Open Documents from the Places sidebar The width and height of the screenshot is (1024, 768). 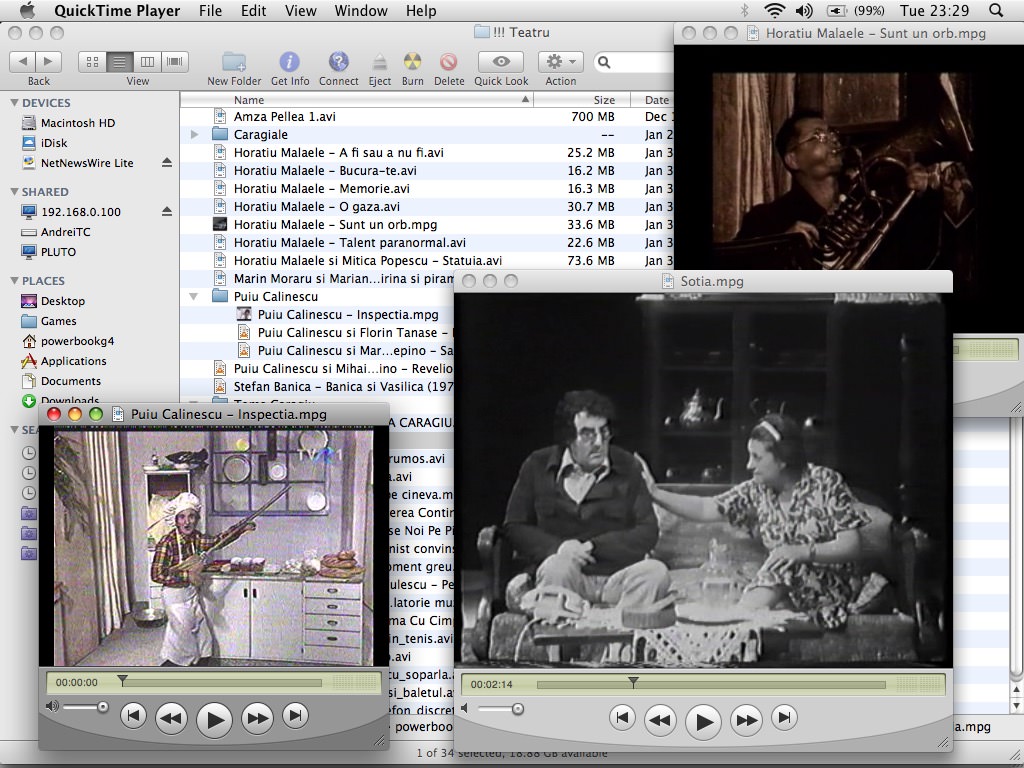pos(71,381)
